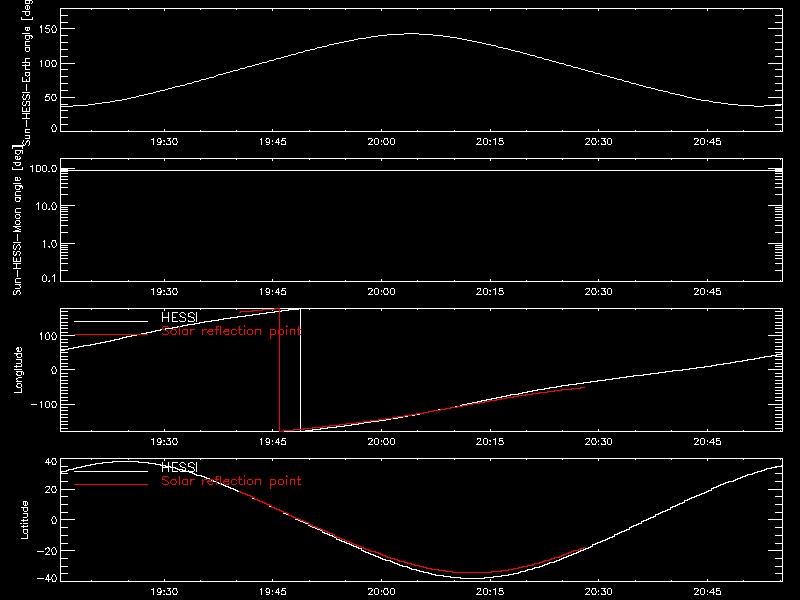The height and width of the screenshot is (600, 800).
Task: Click 19:45 time label under Longitude plot
Action: point(272,442)
